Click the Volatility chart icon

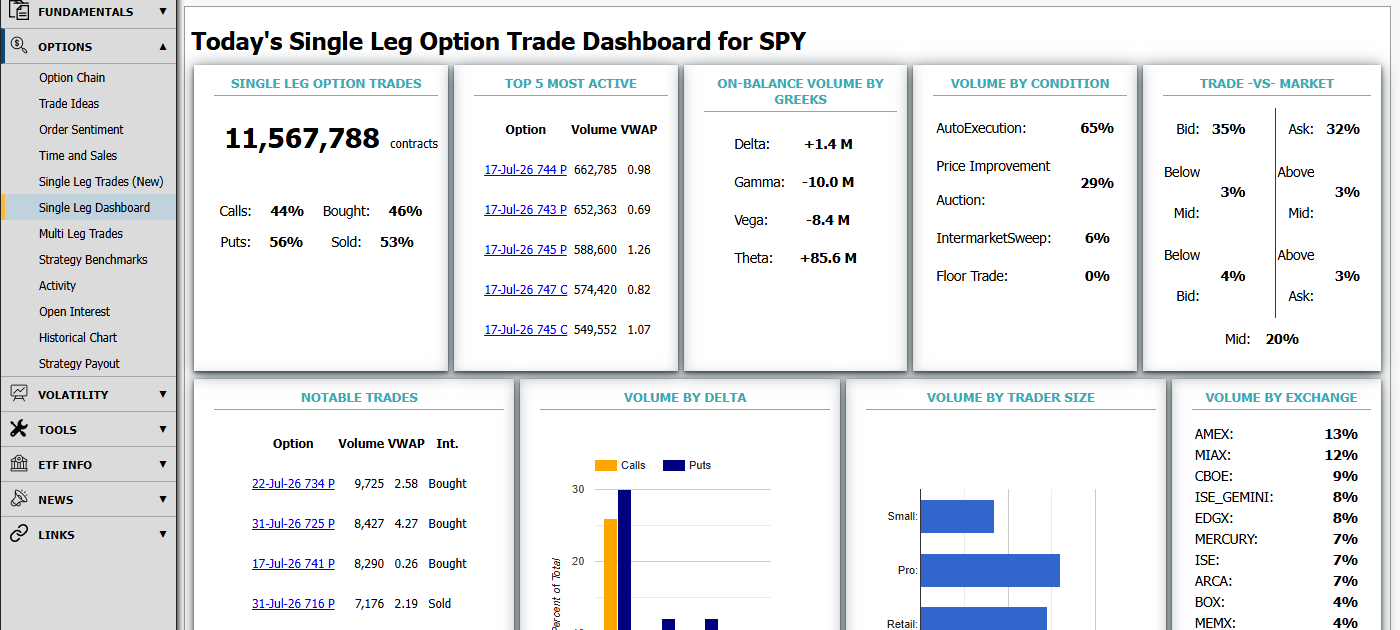(x=18, y=394)
